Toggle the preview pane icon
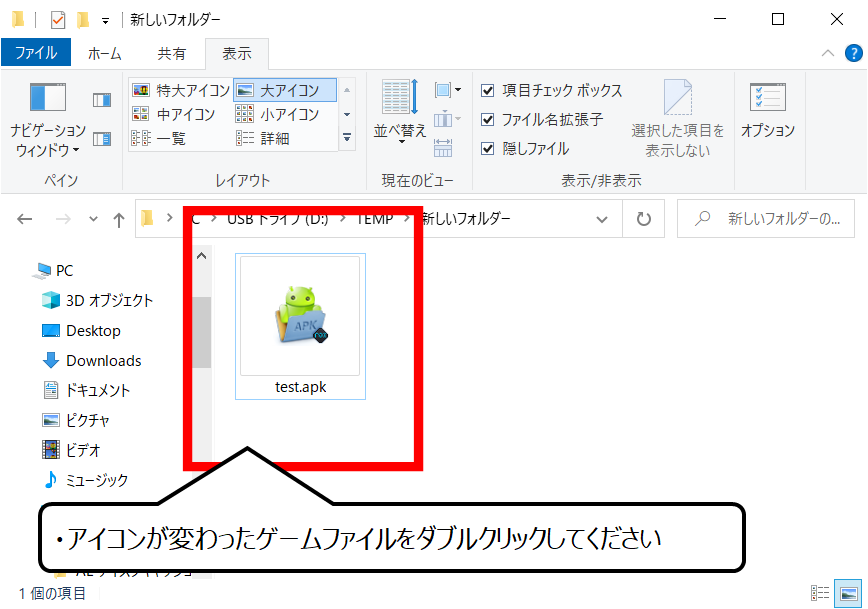The image size is (868, 609). [x=102, y=100]
